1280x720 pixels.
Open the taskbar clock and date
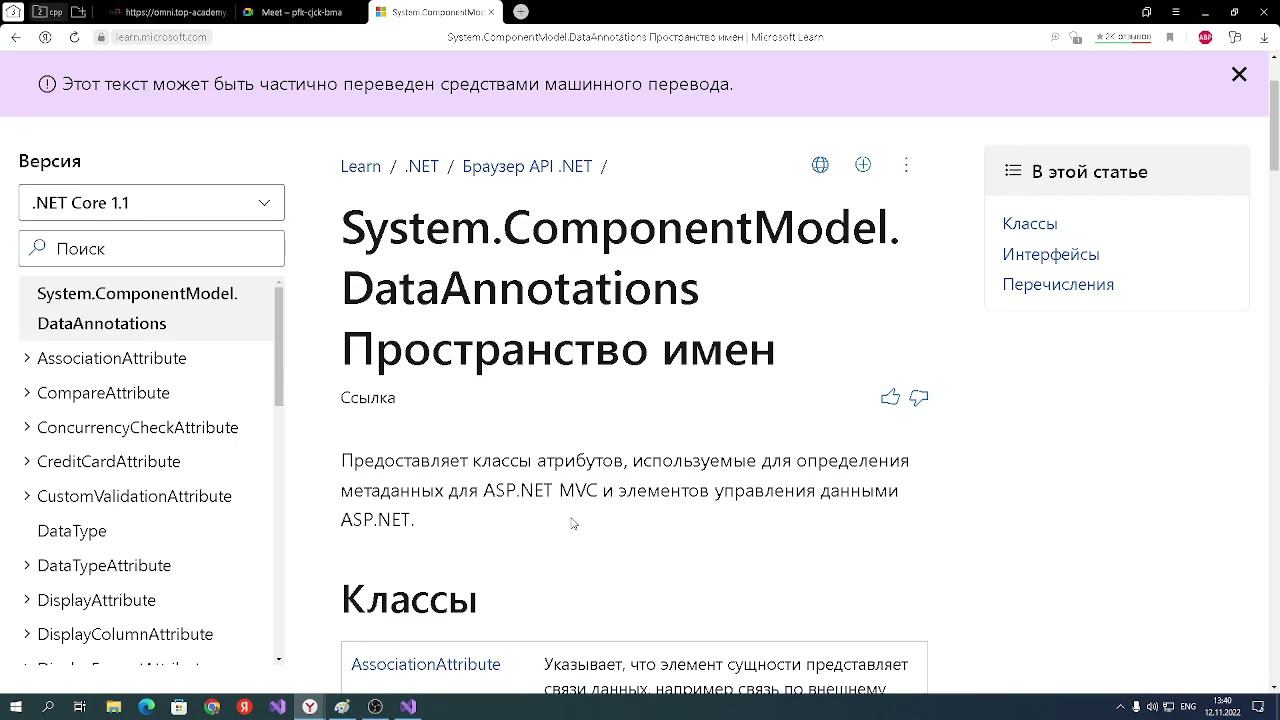point(1224,707)
